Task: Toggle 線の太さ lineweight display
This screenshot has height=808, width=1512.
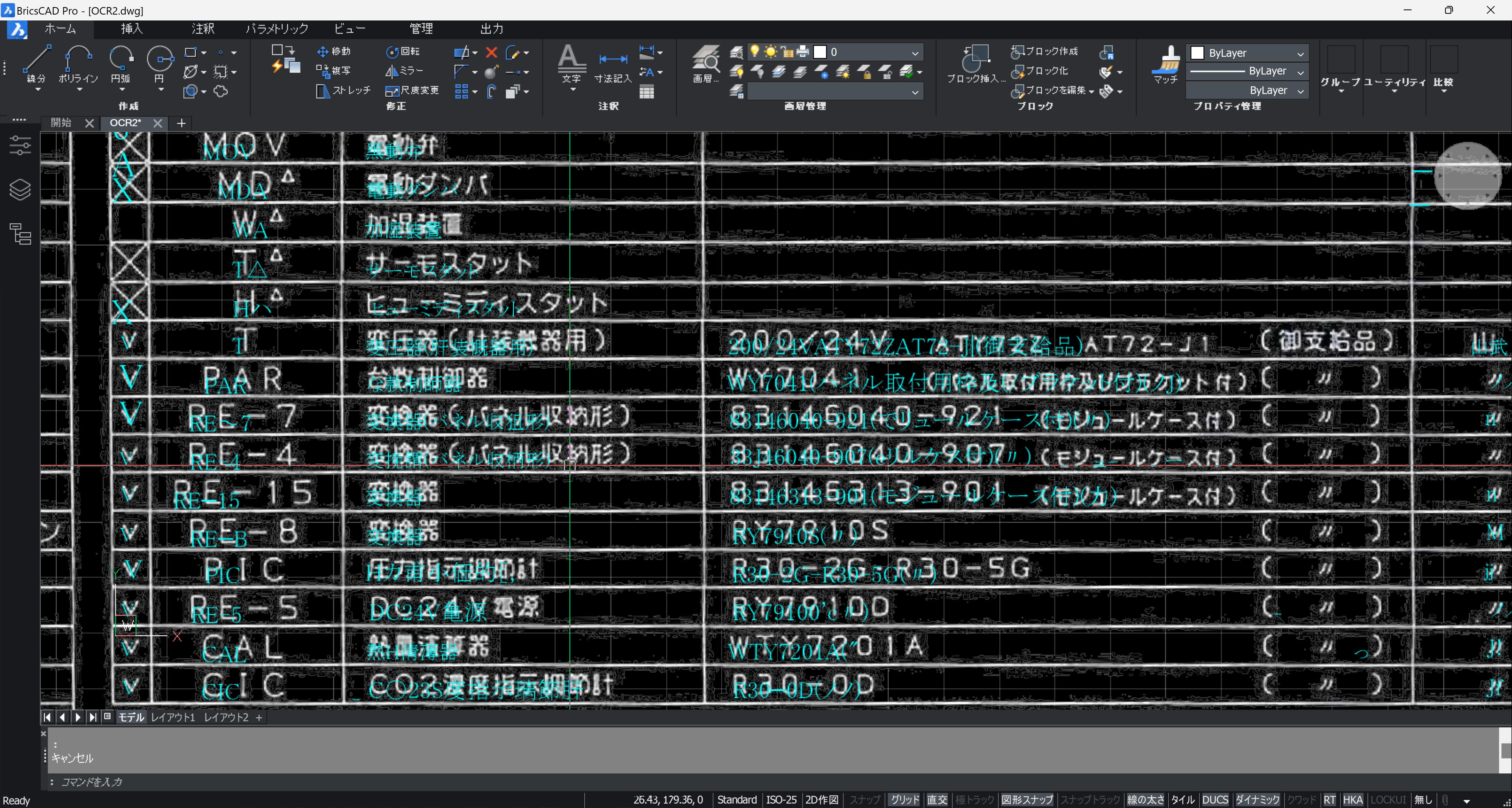Action: coord(1145,800)
